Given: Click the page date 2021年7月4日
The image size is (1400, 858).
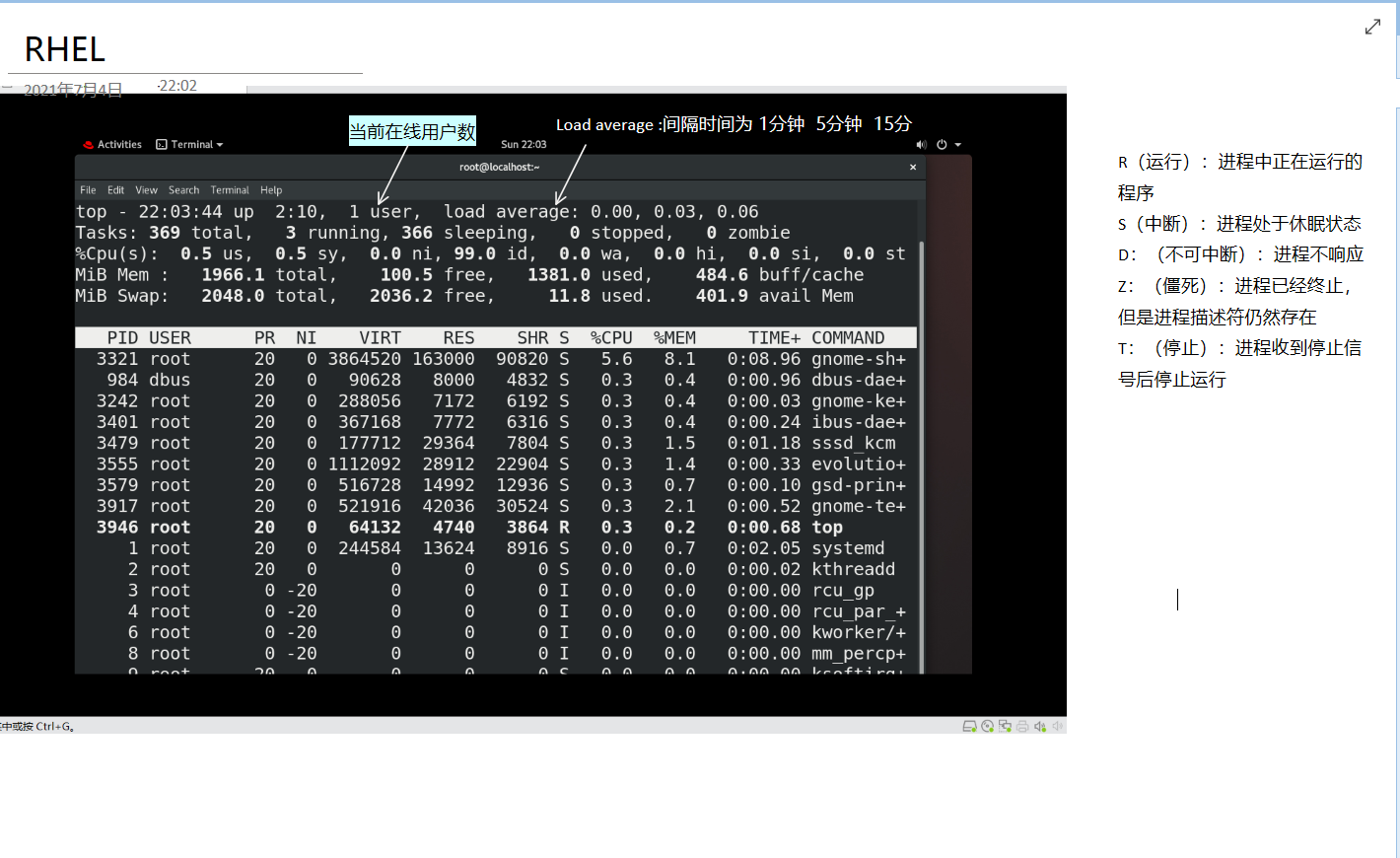Looking at the screenshot, I should pyautogui.click(x=73, y=90).
